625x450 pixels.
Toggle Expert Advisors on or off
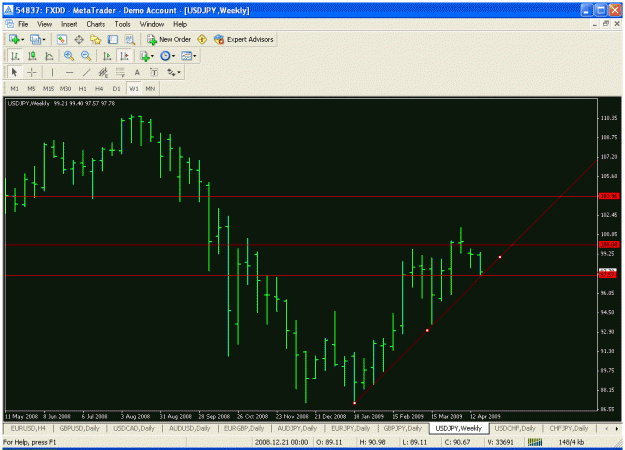[244, 39]
